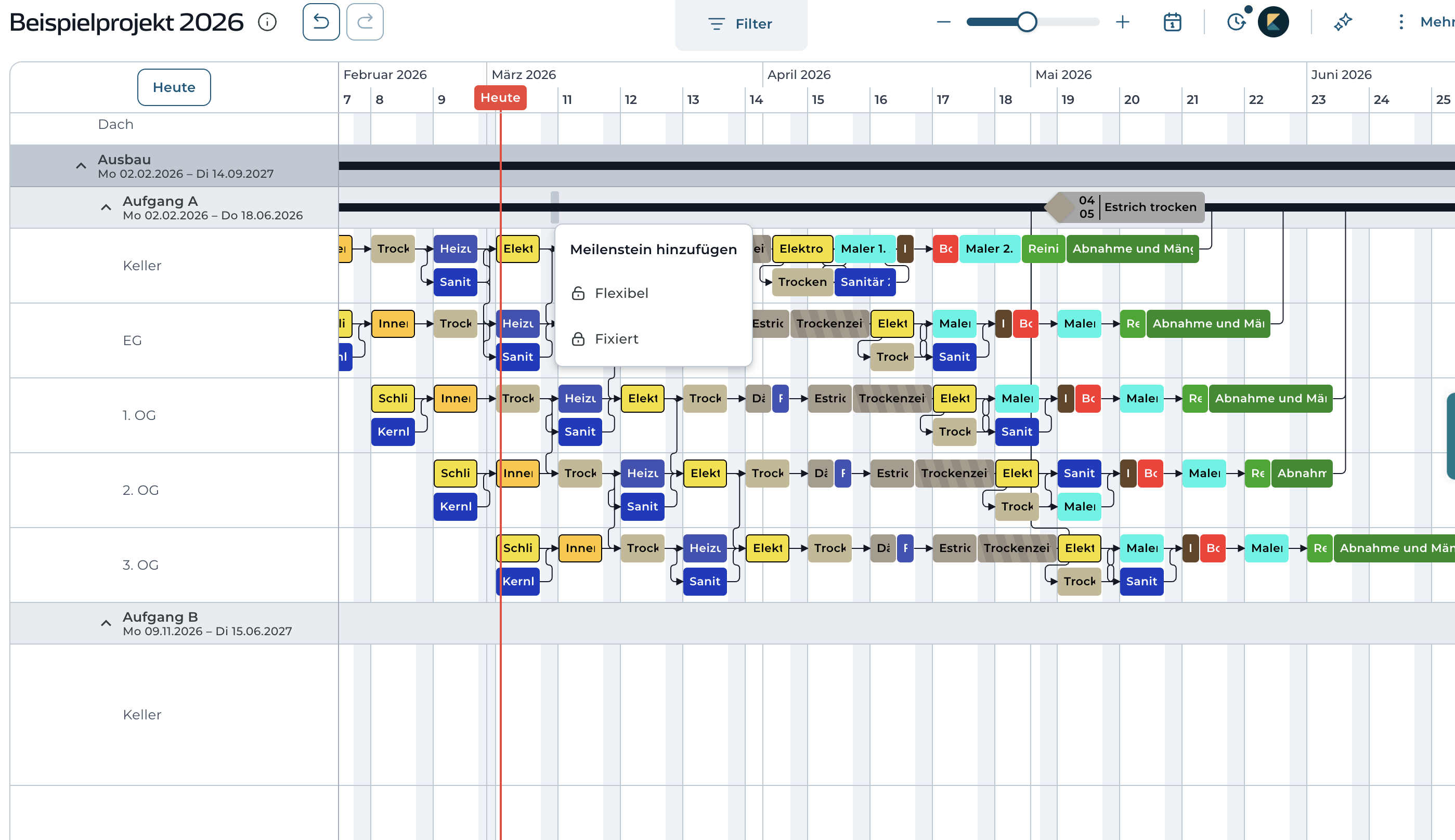Image resolution: width=1455 pixels, height=840 pixels.
Task: Open the three-dot Mehr menu
Action: click(x=1401, y=22)
